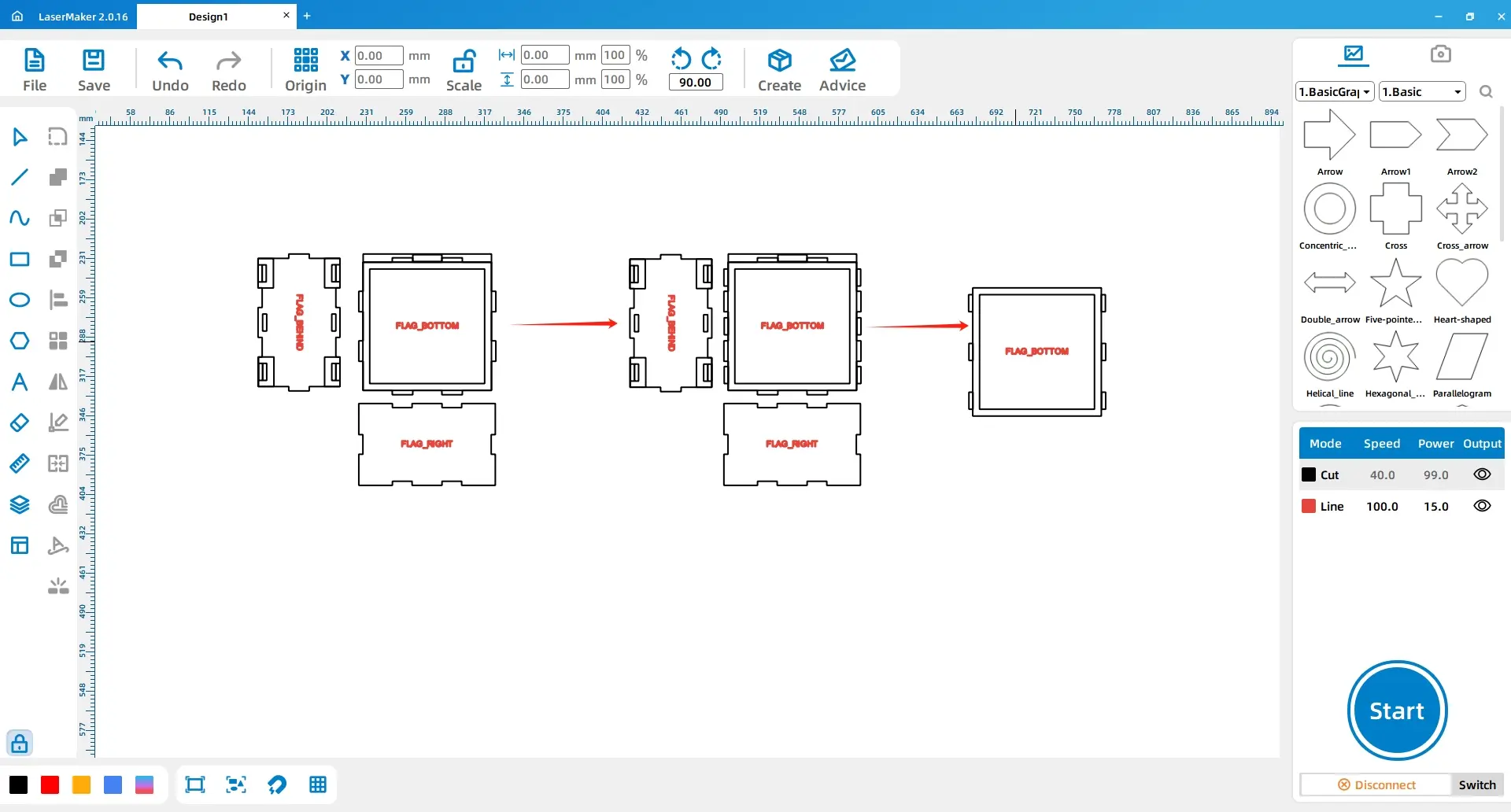
Task: Toggle visibility of the Line layer
Action: pos(1482,506)
